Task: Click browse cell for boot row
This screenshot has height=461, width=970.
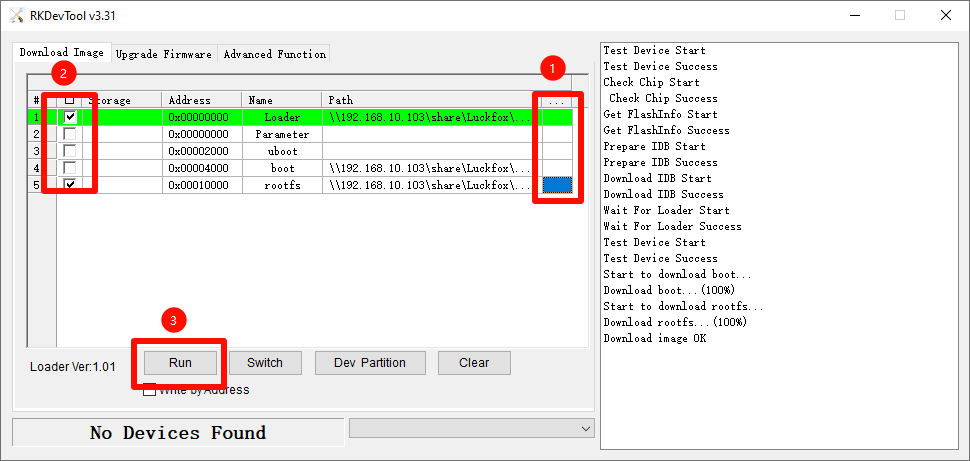Action: [557, 168]
